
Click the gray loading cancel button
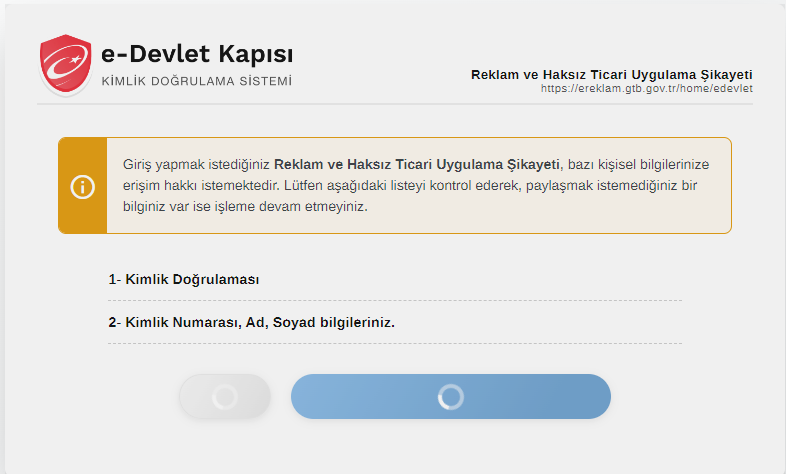[225, 396]
